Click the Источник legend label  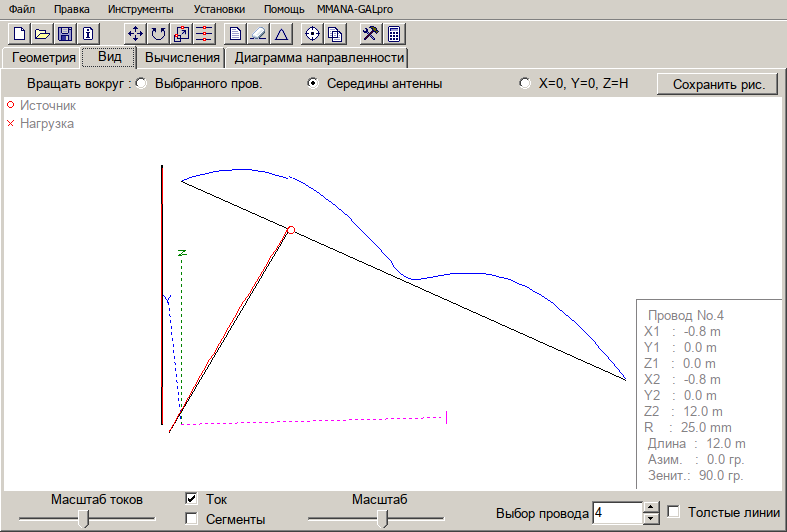48,105
